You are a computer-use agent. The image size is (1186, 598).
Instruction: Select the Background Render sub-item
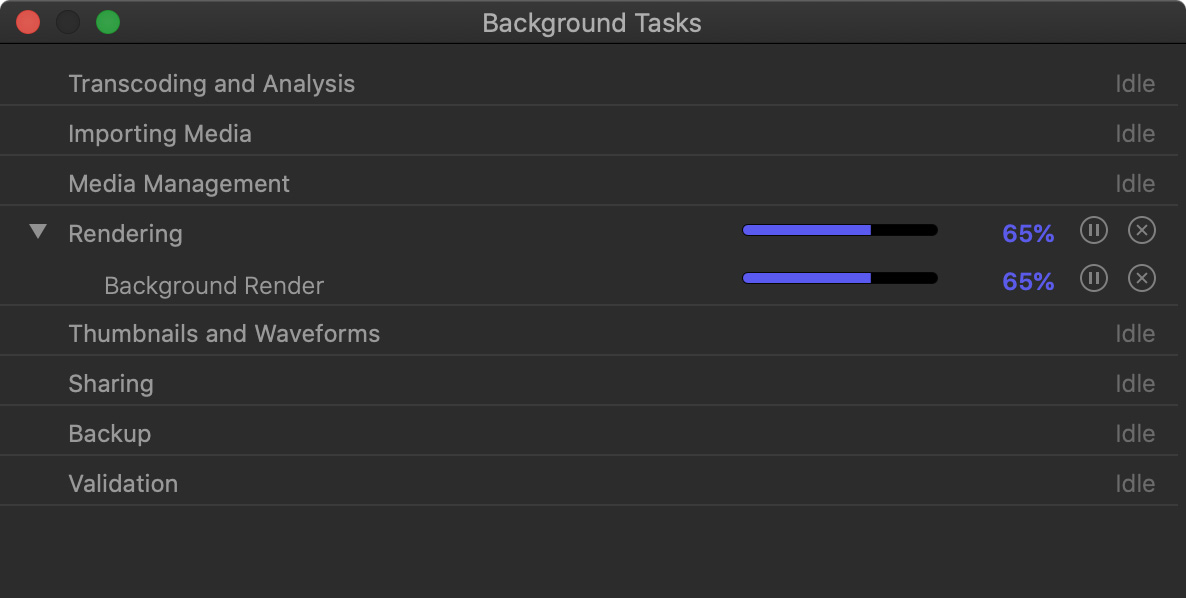coord(214,286)
